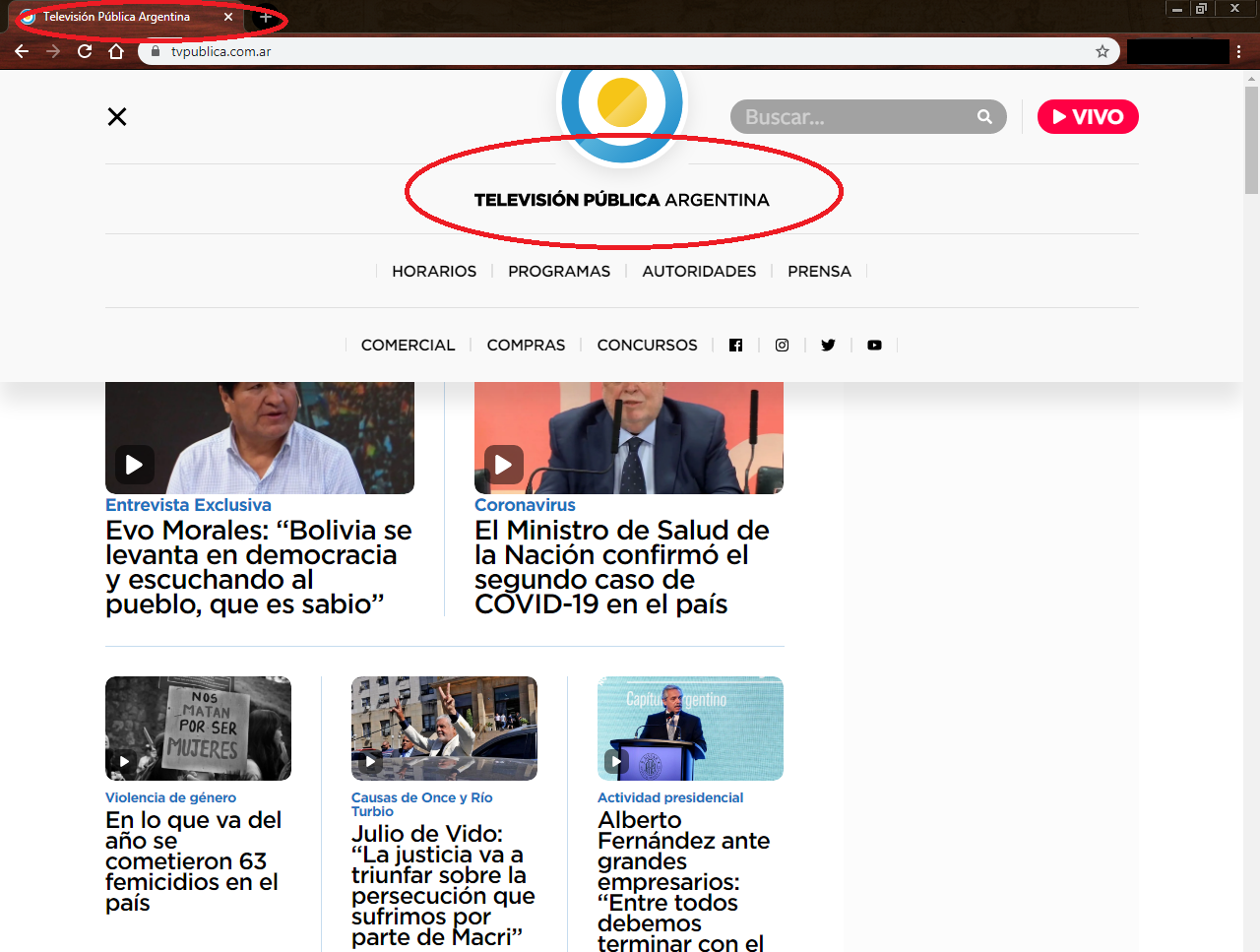This screenshot has width=1260, height=952.
Task: Click the search magnifier icon
Action: 984,117
